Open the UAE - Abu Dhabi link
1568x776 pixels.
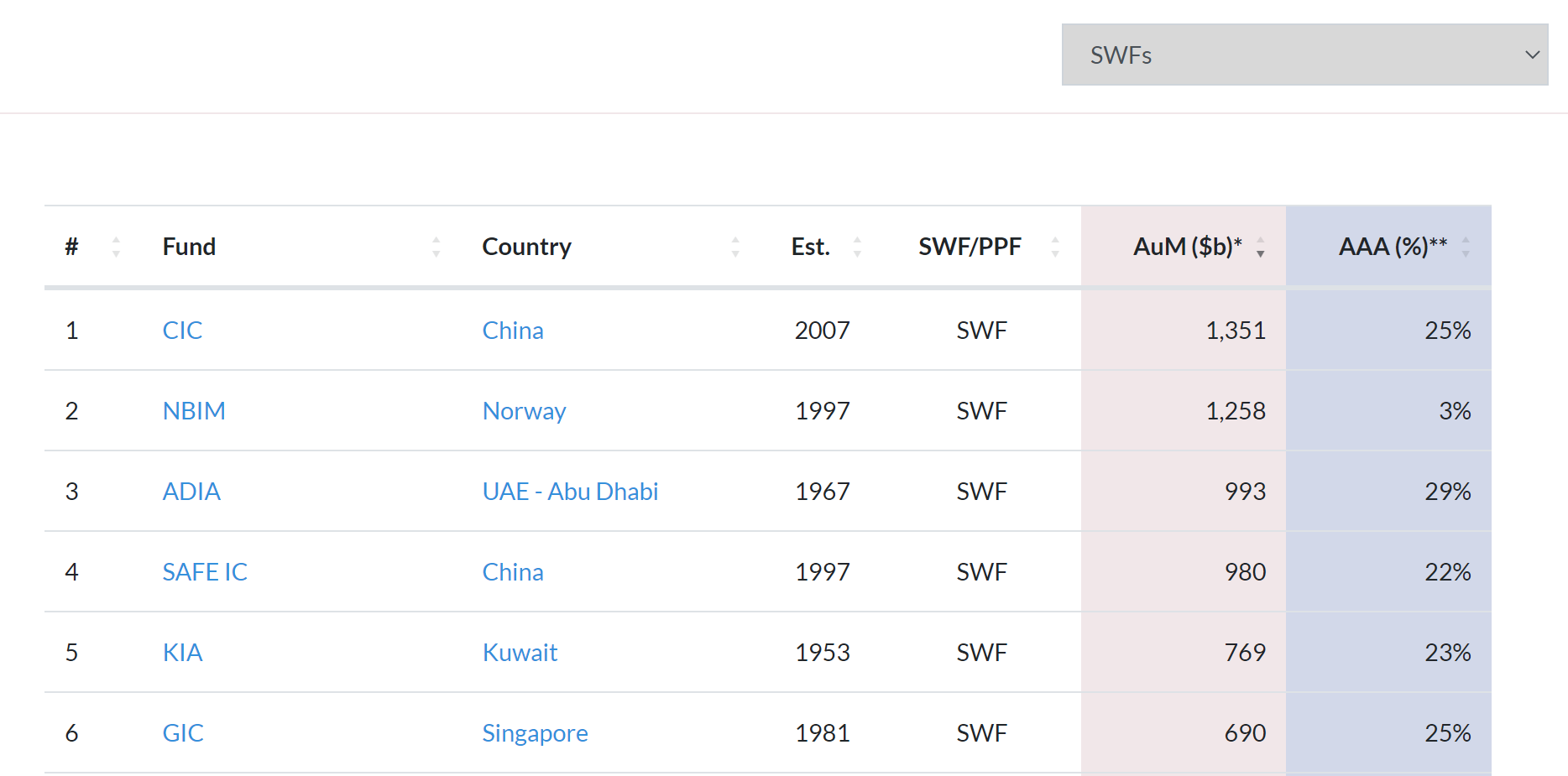[570, 491]
